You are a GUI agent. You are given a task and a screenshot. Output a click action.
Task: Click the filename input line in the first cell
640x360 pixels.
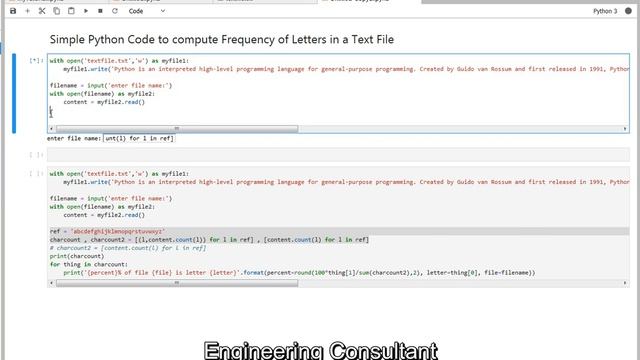click(111, 85)
